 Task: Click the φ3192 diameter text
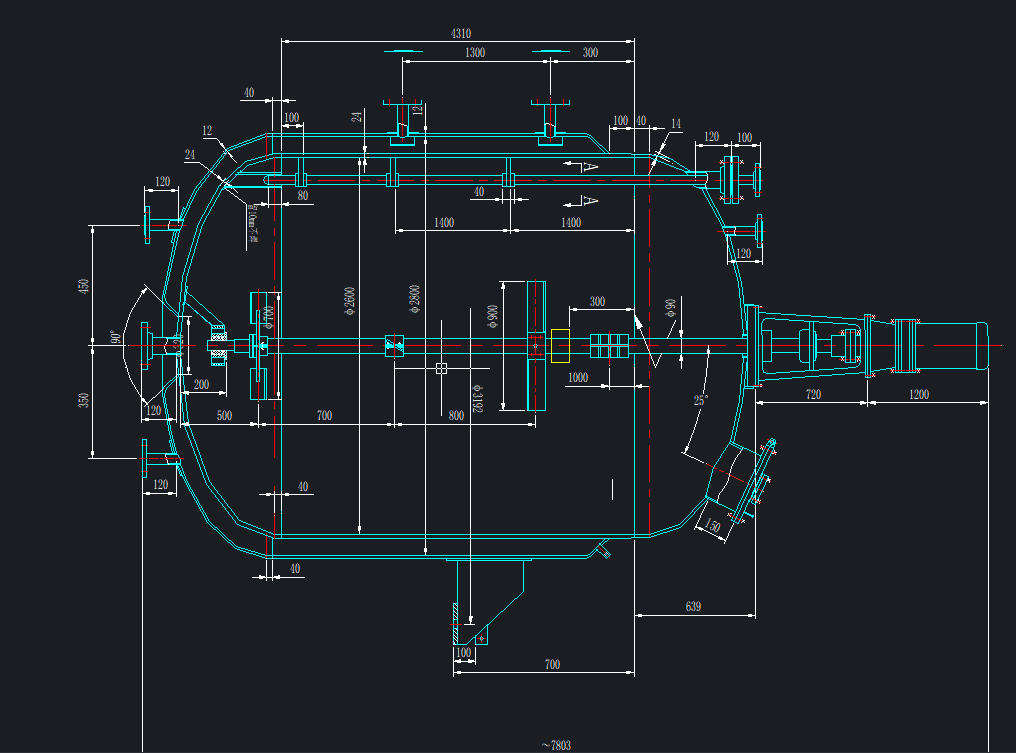tap(478, 397)
